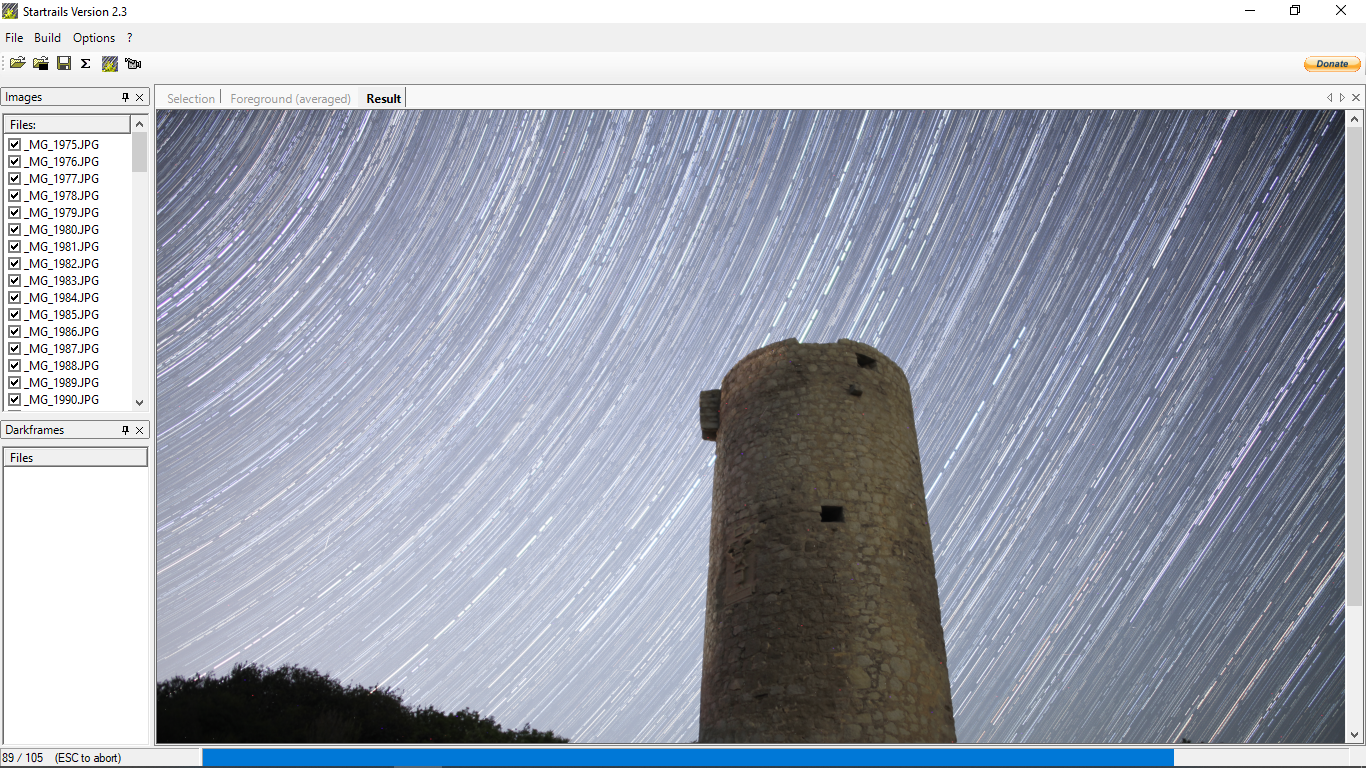
Task: Select the Result tab
Action: point(383,99)
